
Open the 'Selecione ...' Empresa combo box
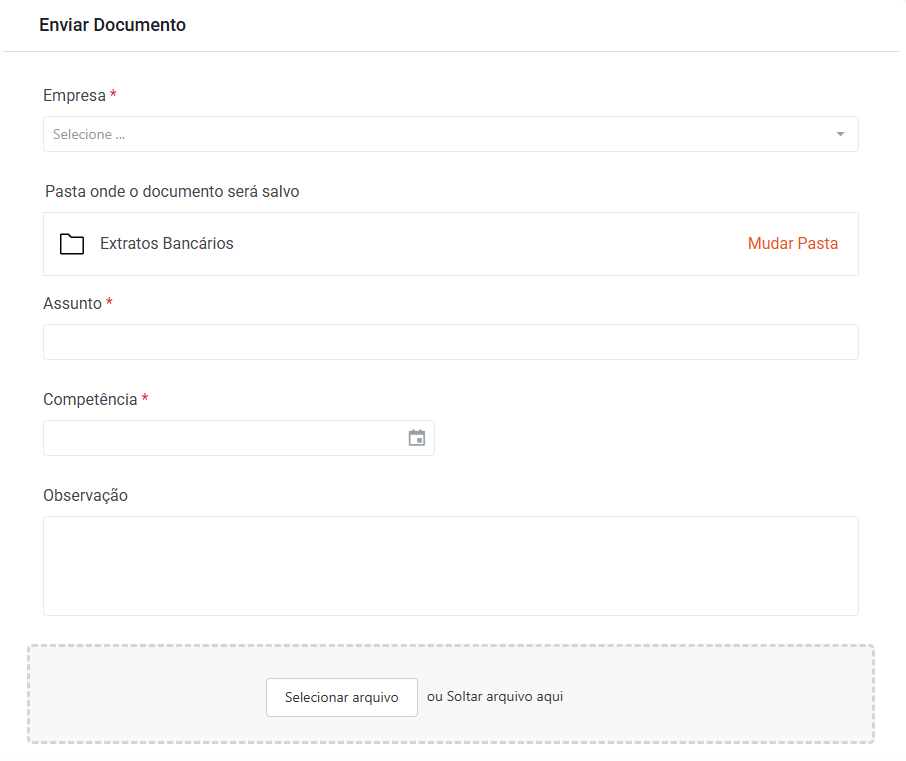pyautogui.click(x=451, y=134)
